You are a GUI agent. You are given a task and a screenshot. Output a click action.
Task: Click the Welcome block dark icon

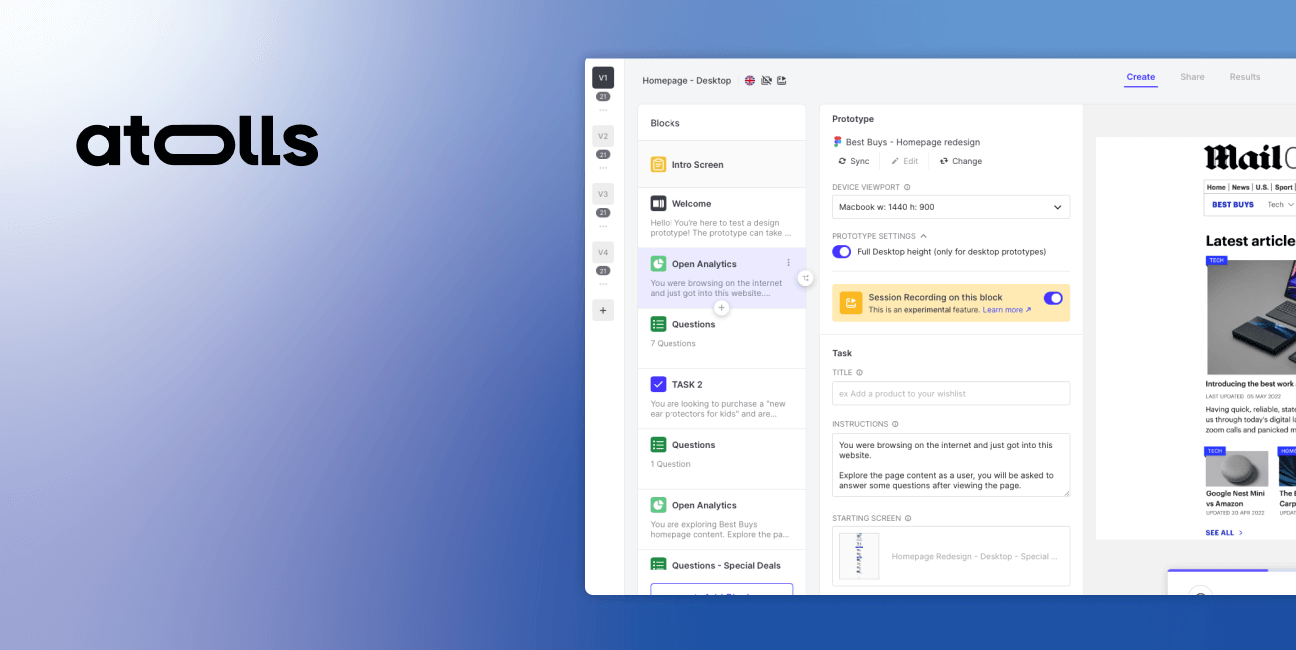click(658, 203)
